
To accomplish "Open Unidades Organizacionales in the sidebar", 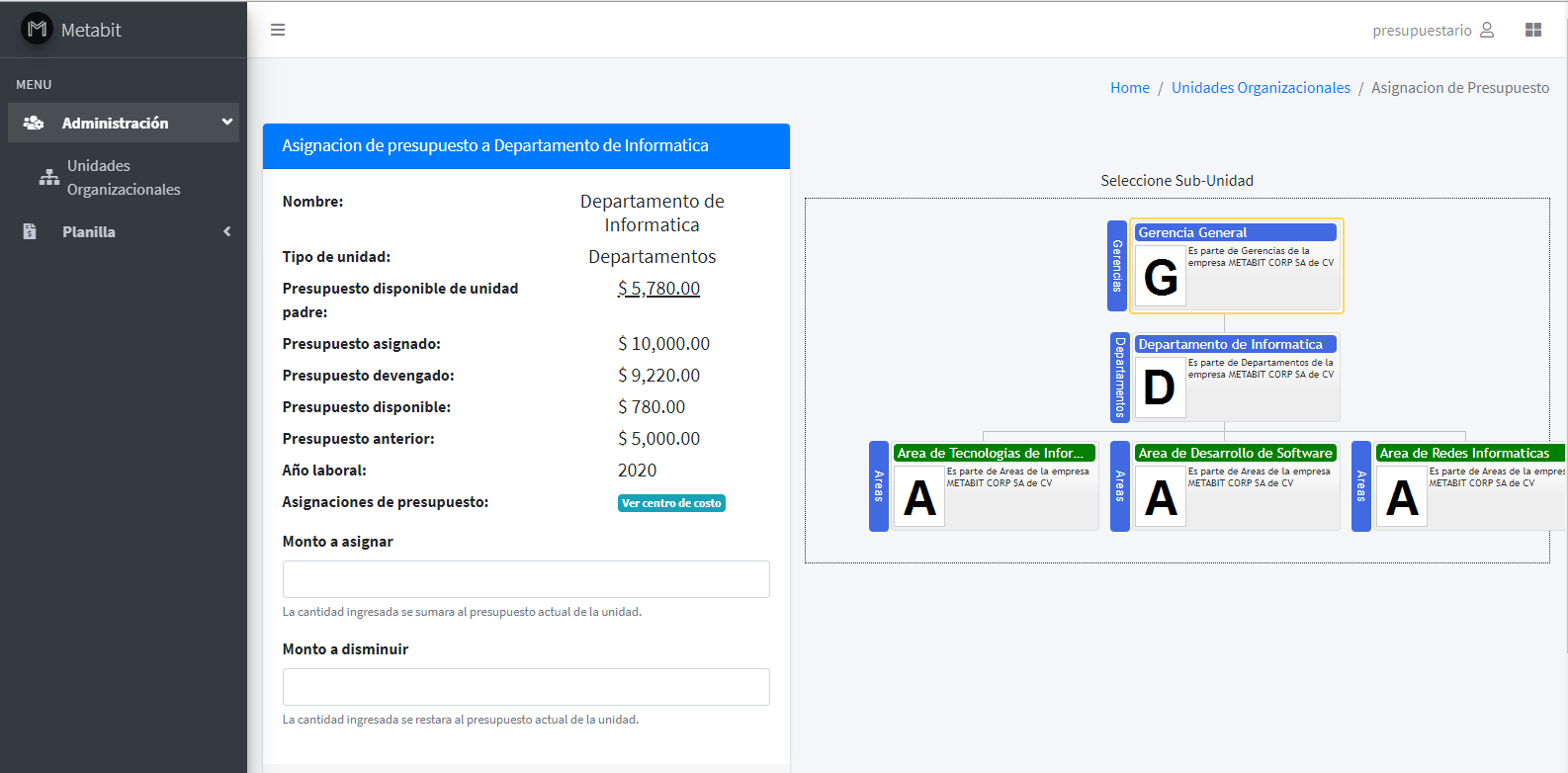I will (x=124, y=178).
